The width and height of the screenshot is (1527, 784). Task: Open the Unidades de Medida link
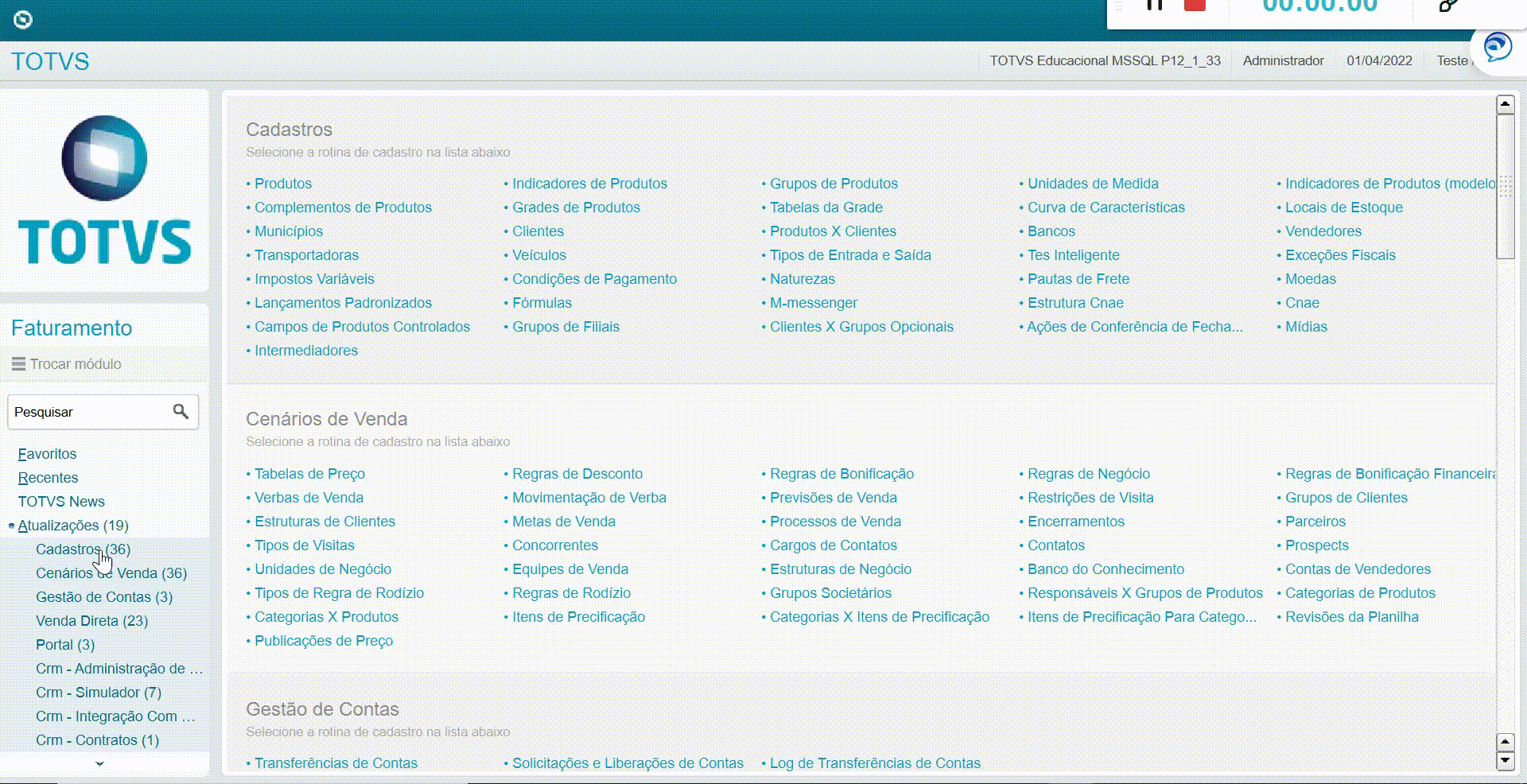[1093, 184]
